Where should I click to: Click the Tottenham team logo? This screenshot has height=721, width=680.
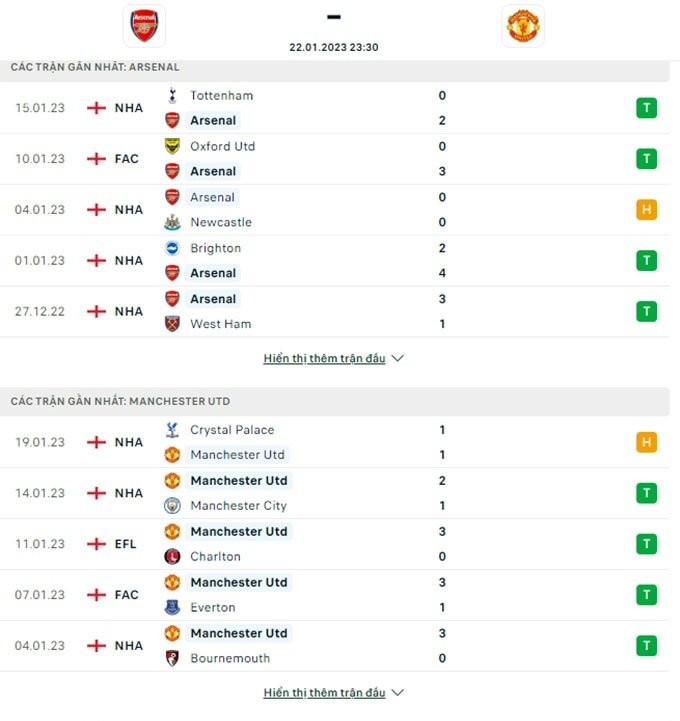[x=172, y=96]
